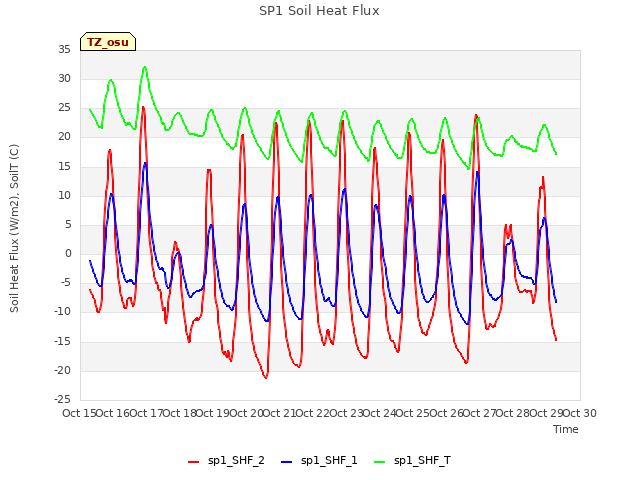This screenshot has width=640, height=480.
Task: Click the -20 y-axis tick value
Action: point(62,370)
